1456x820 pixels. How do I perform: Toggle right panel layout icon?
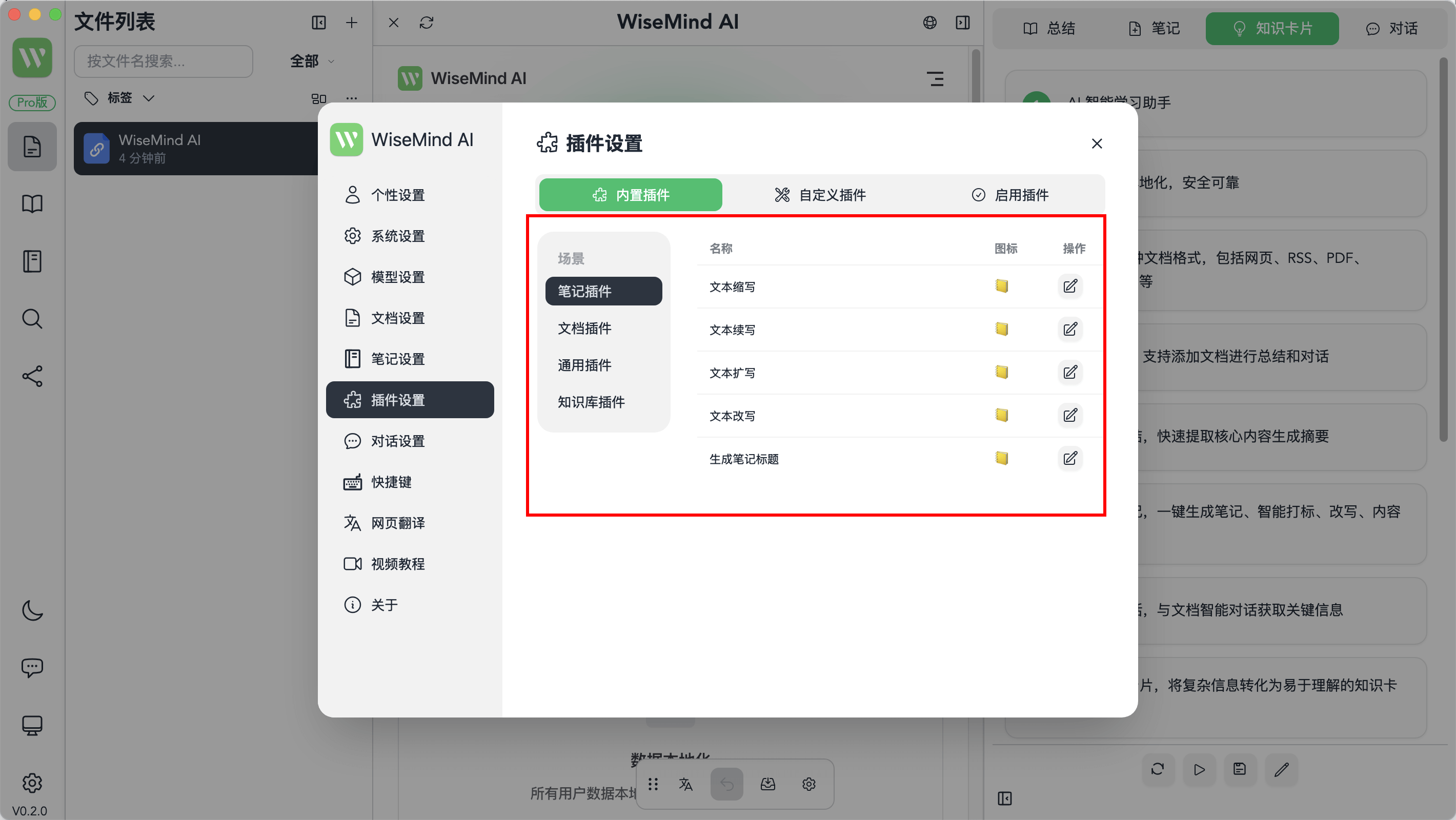pos(963,23)
